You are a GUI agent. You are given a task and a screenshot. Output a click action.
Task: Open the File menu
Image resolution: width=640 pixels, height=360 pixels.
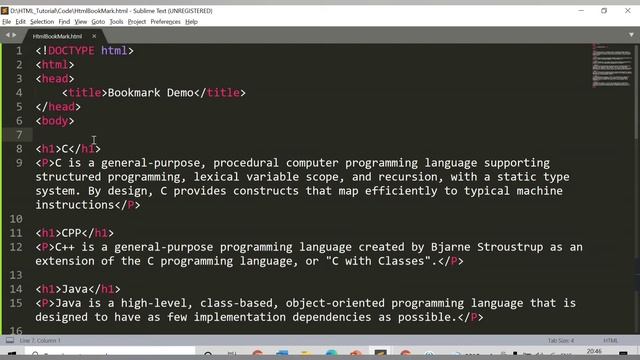(7, 22)
